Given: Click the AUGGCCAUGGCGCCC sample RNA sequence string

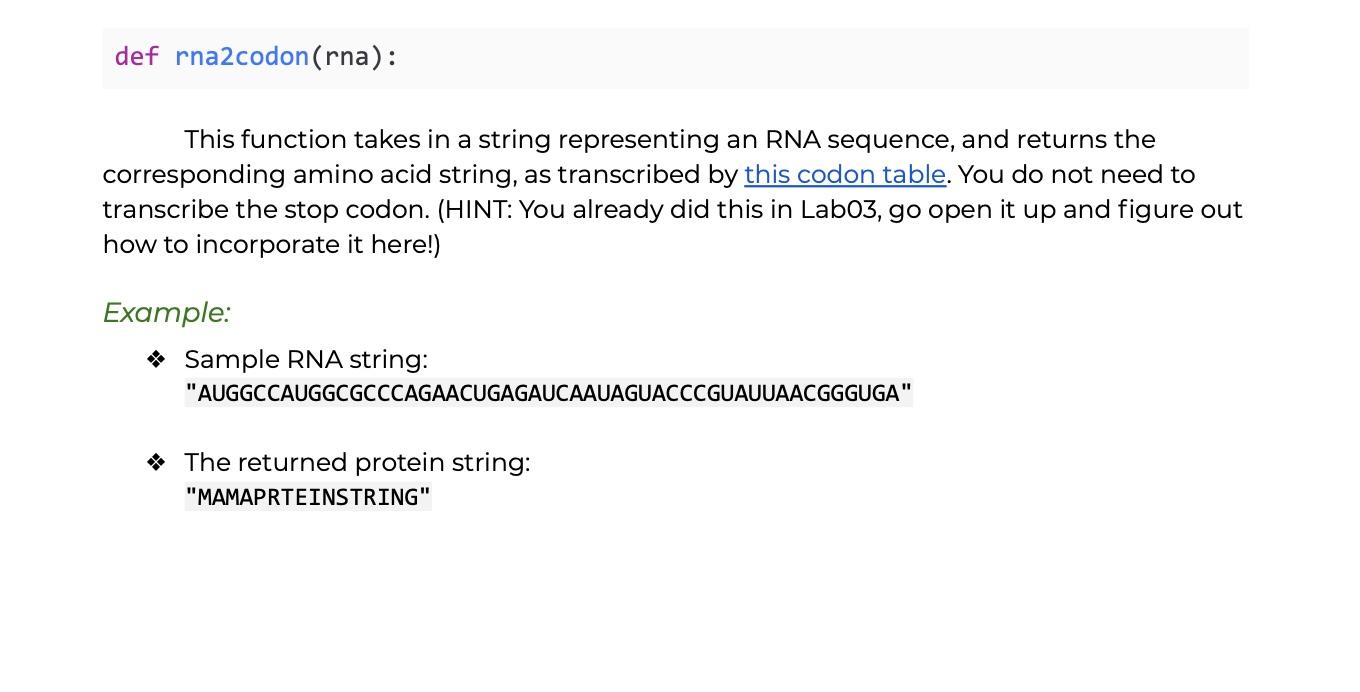Looking at the screenshot, I should pos(549,393).
